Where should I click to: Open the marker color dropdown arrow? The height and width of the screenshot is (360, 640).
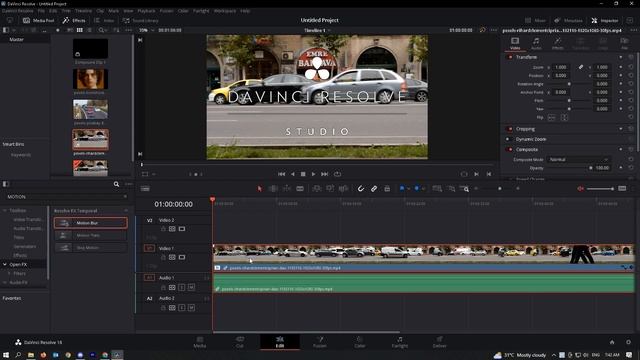click(x=423, y=189)
